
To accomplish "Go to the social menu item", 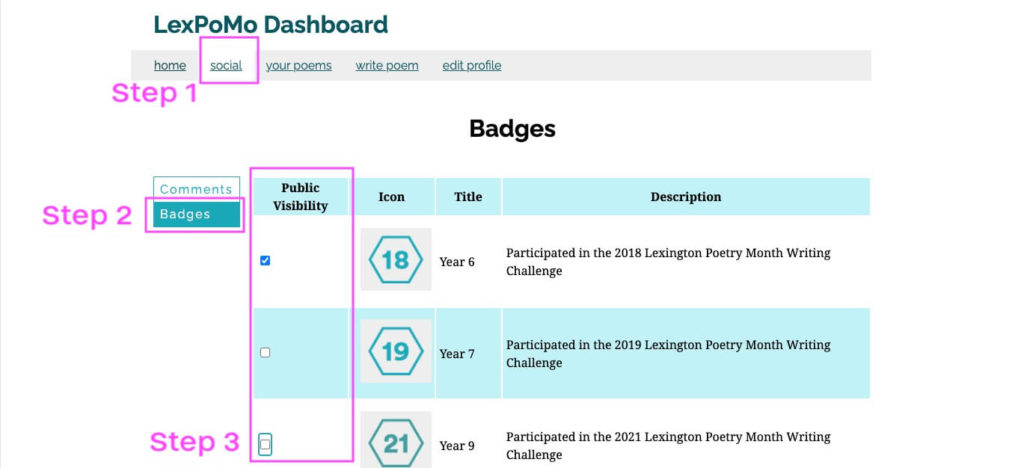I will point(226,65).
